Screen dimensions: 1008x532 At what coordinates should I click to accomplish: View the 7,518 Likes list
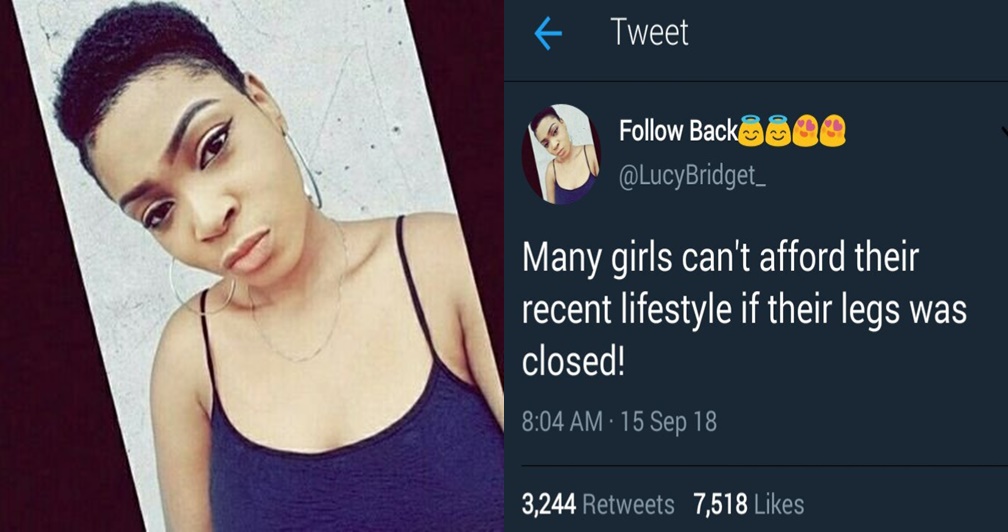[749, 504]
